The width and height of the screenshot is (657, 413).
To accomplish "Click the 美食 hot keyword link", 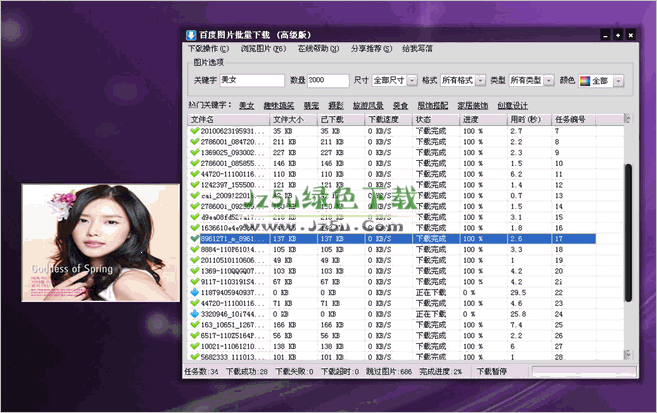I will [401, 106].
